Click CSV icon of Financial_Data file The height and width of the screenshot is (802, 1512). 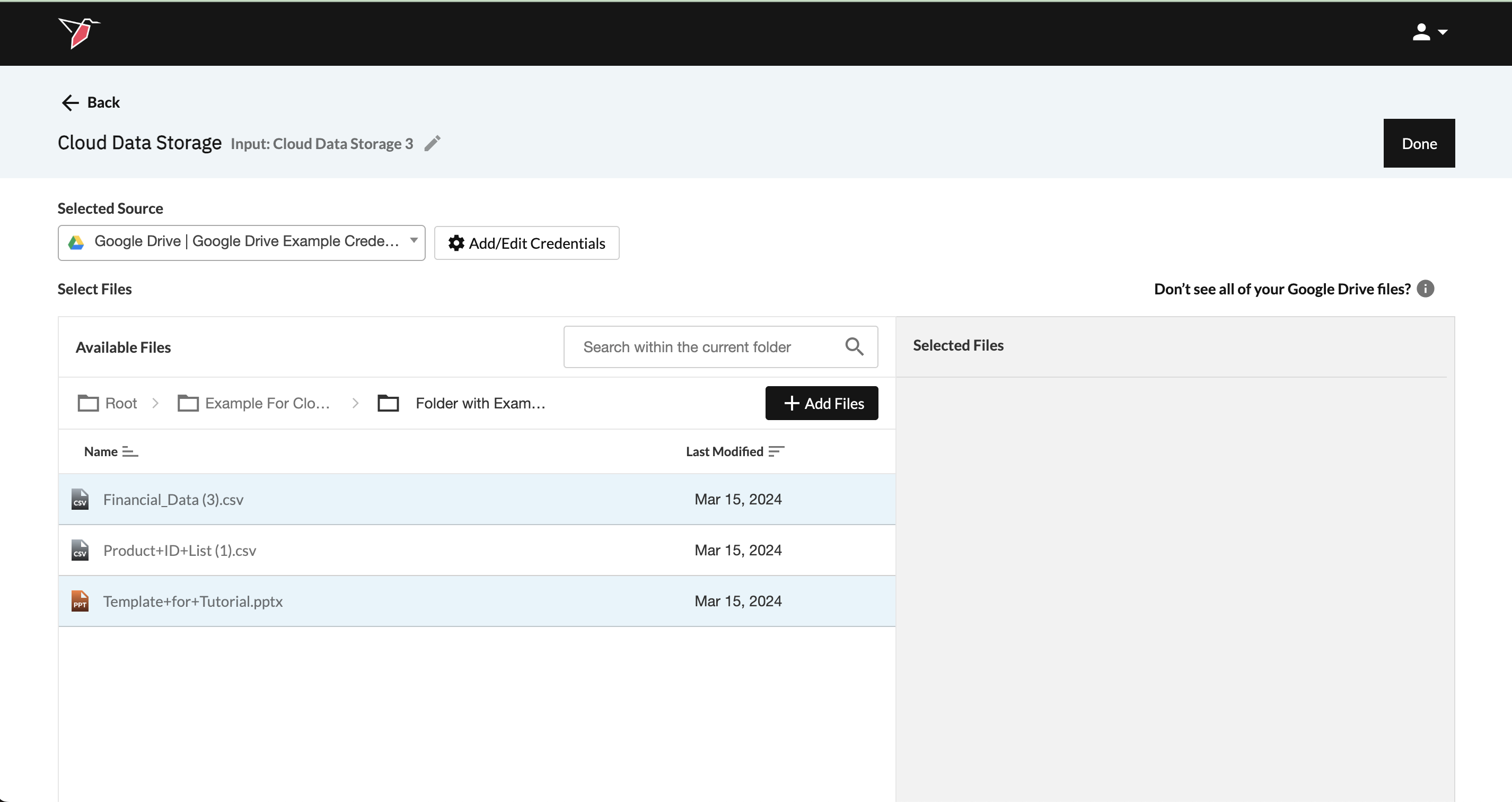pos(80,500)
